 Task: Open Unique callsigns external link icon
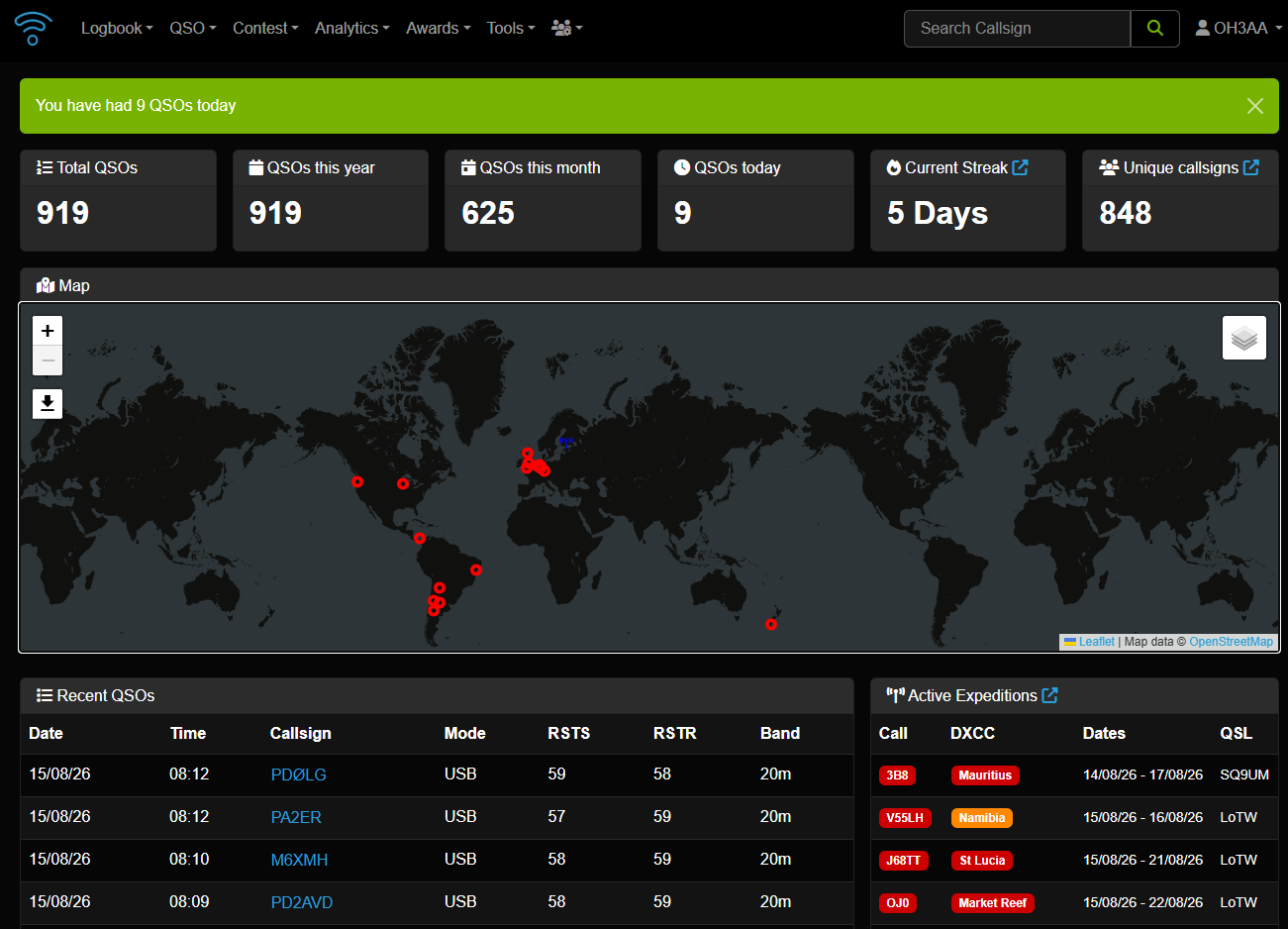point(1251,167)
